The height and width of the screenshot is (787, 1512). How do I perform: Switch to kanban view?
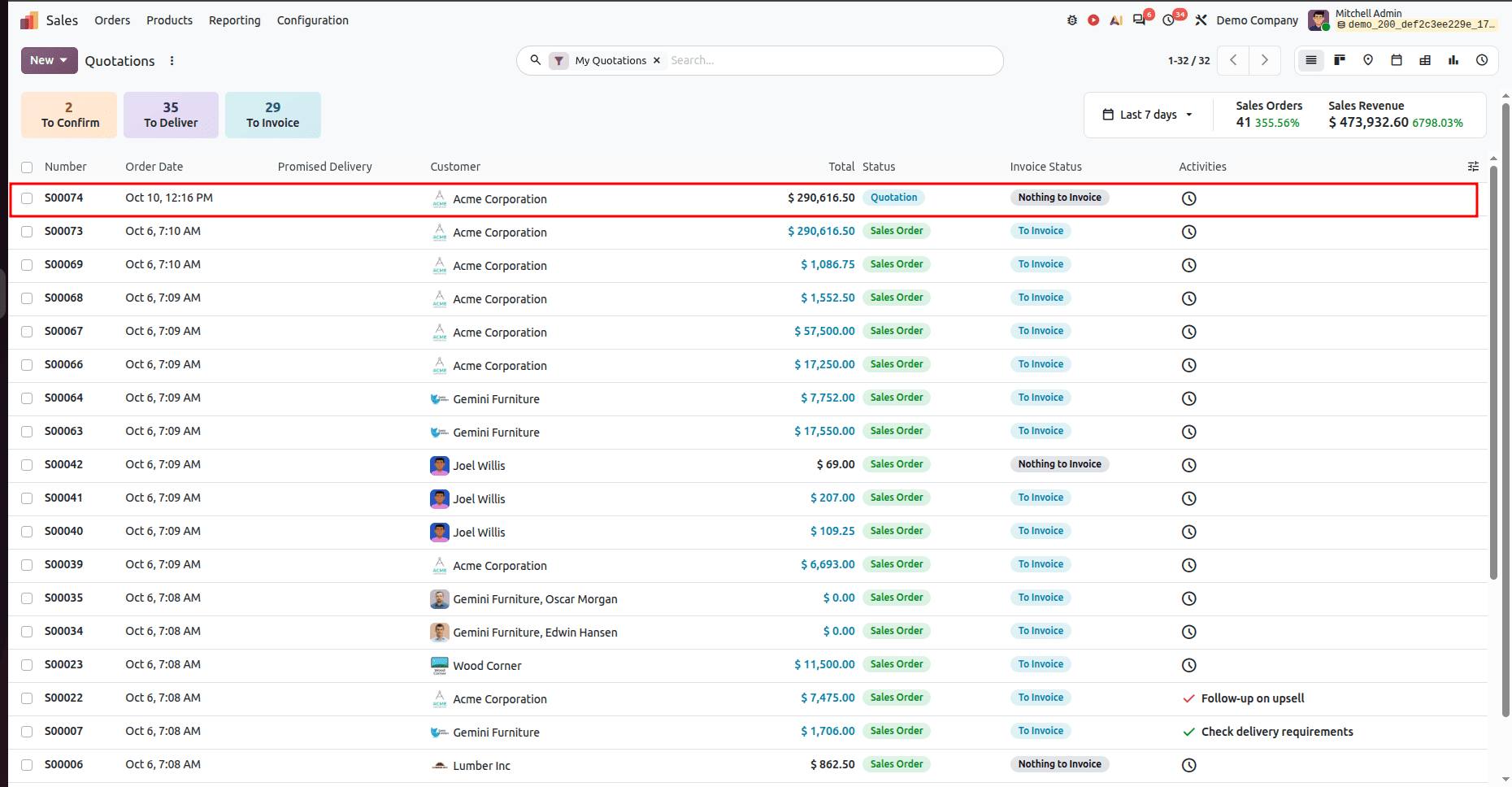(x=1340, y=60)
